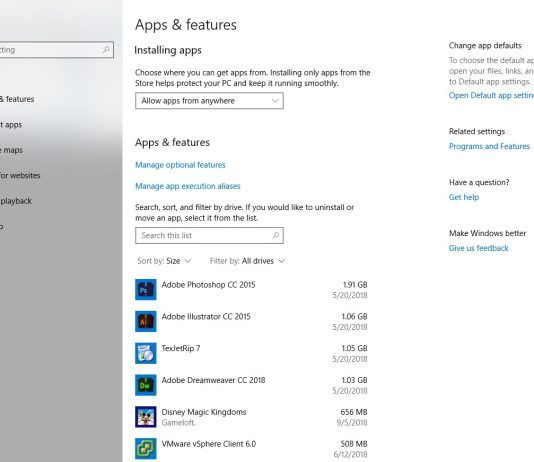Click the Adobe Illustrator CC 2015 icon

click(x=146, y=321)
